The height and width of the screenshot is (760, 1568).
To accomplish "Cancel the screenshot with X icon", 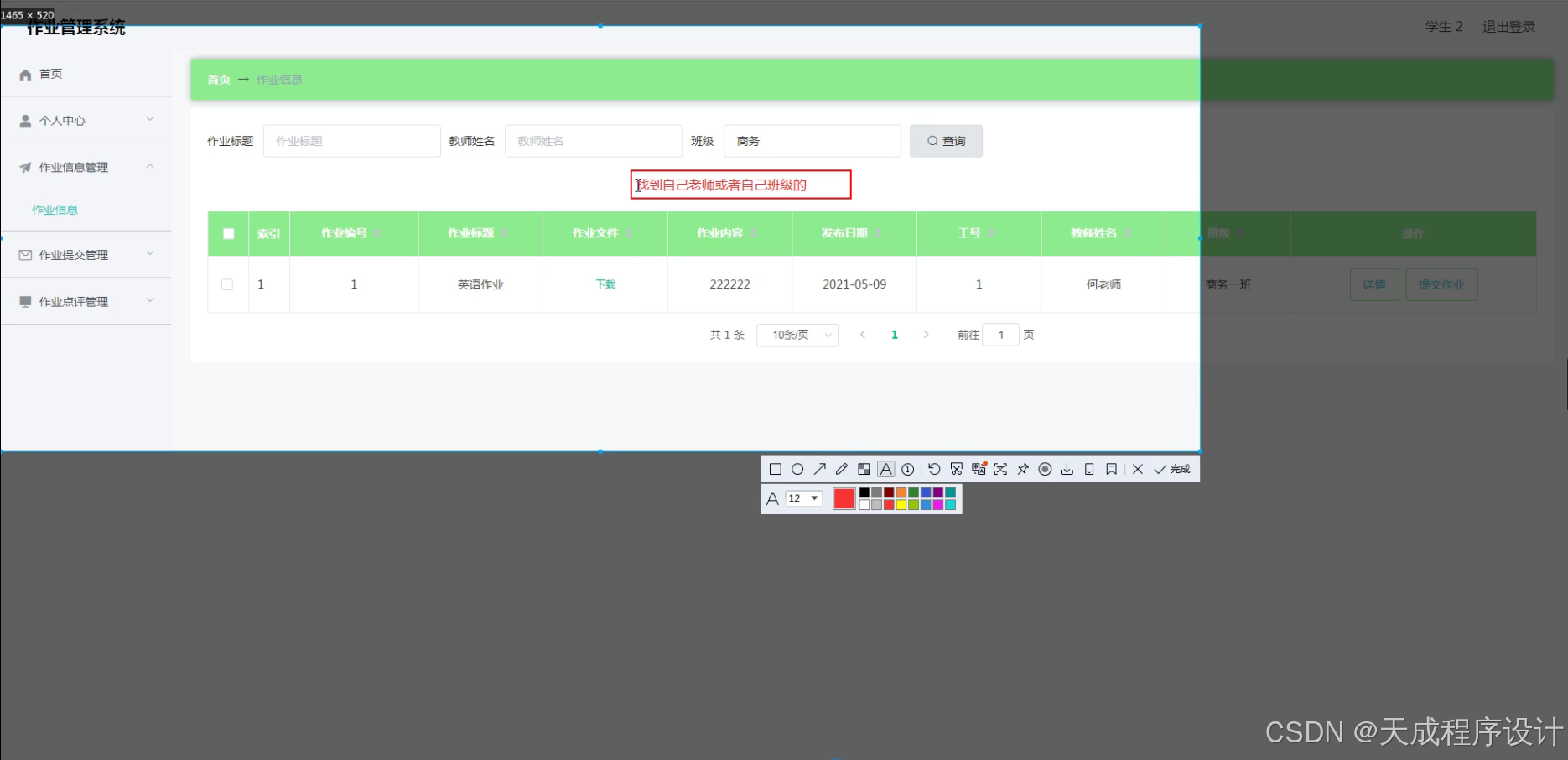I will click(1138, 469).
